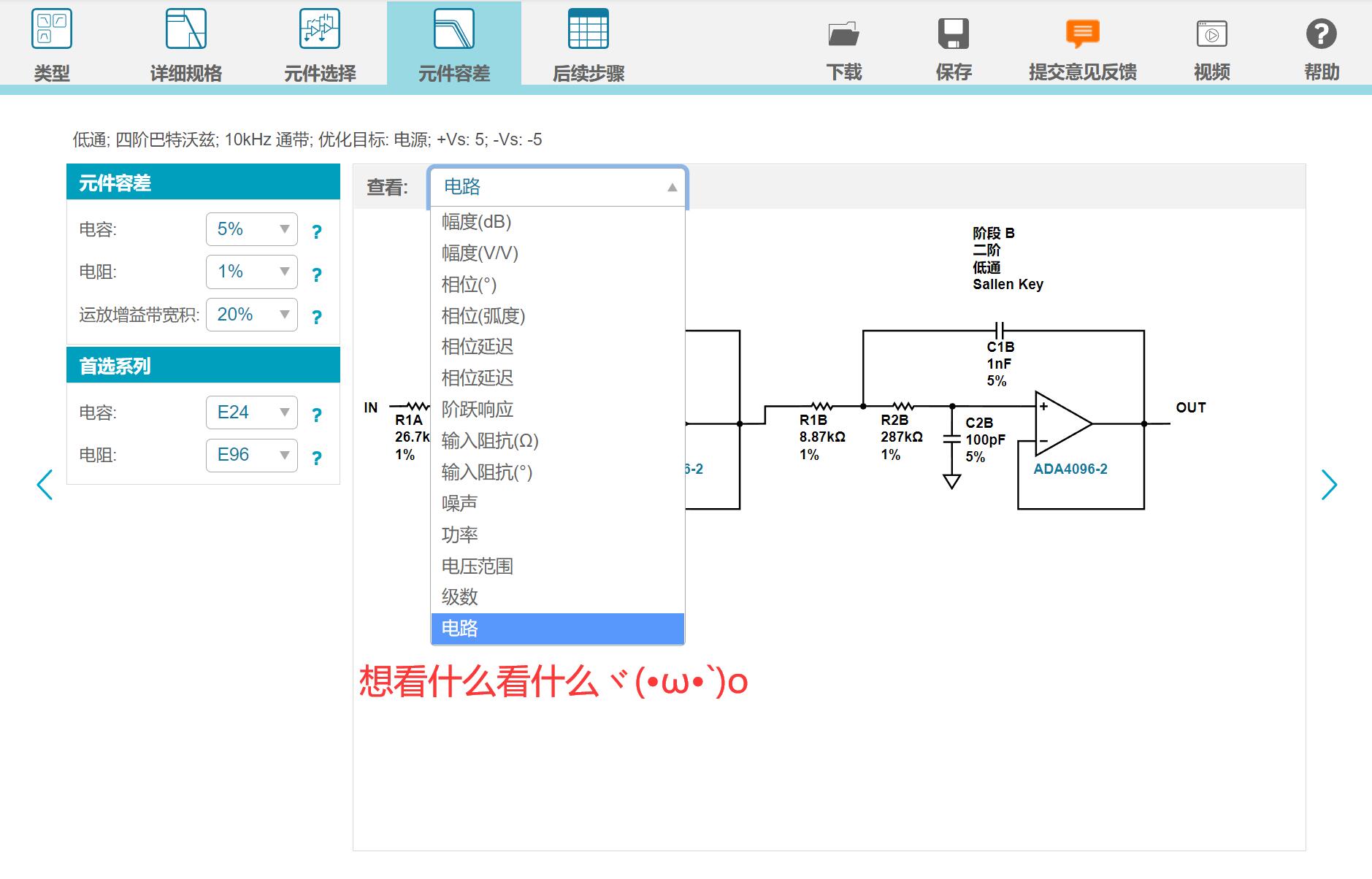Click the 保存 save disk icon
1372x879 pixels.
click(953, 34)
